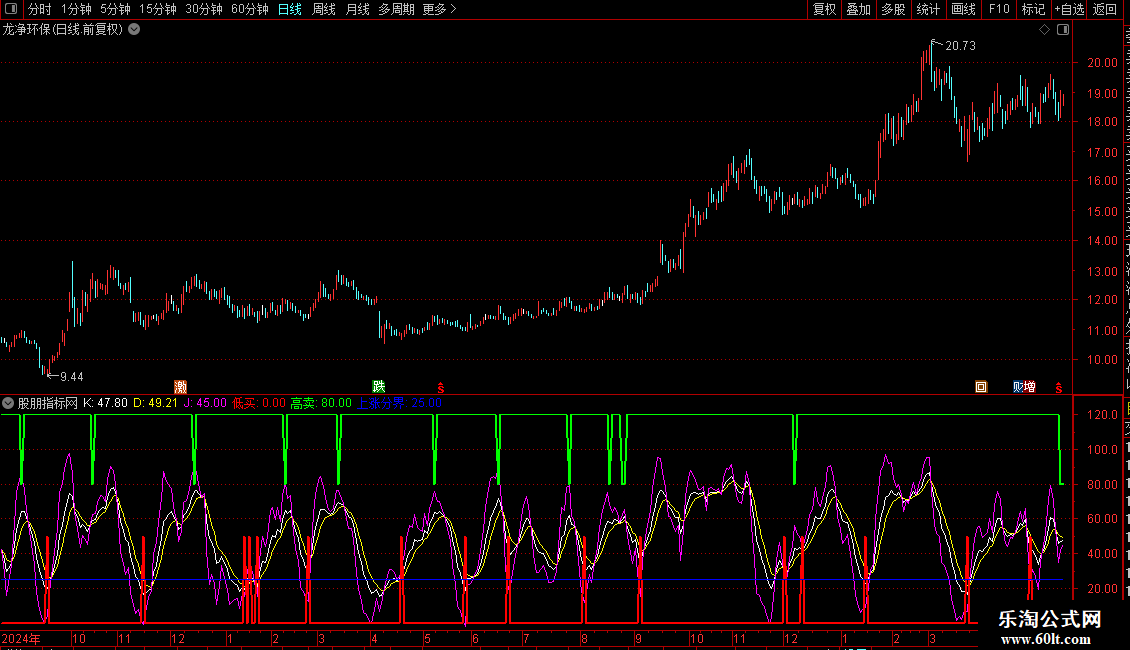
Task: Switch to the 60分钟 period
Action: click(x=250, y=9)
